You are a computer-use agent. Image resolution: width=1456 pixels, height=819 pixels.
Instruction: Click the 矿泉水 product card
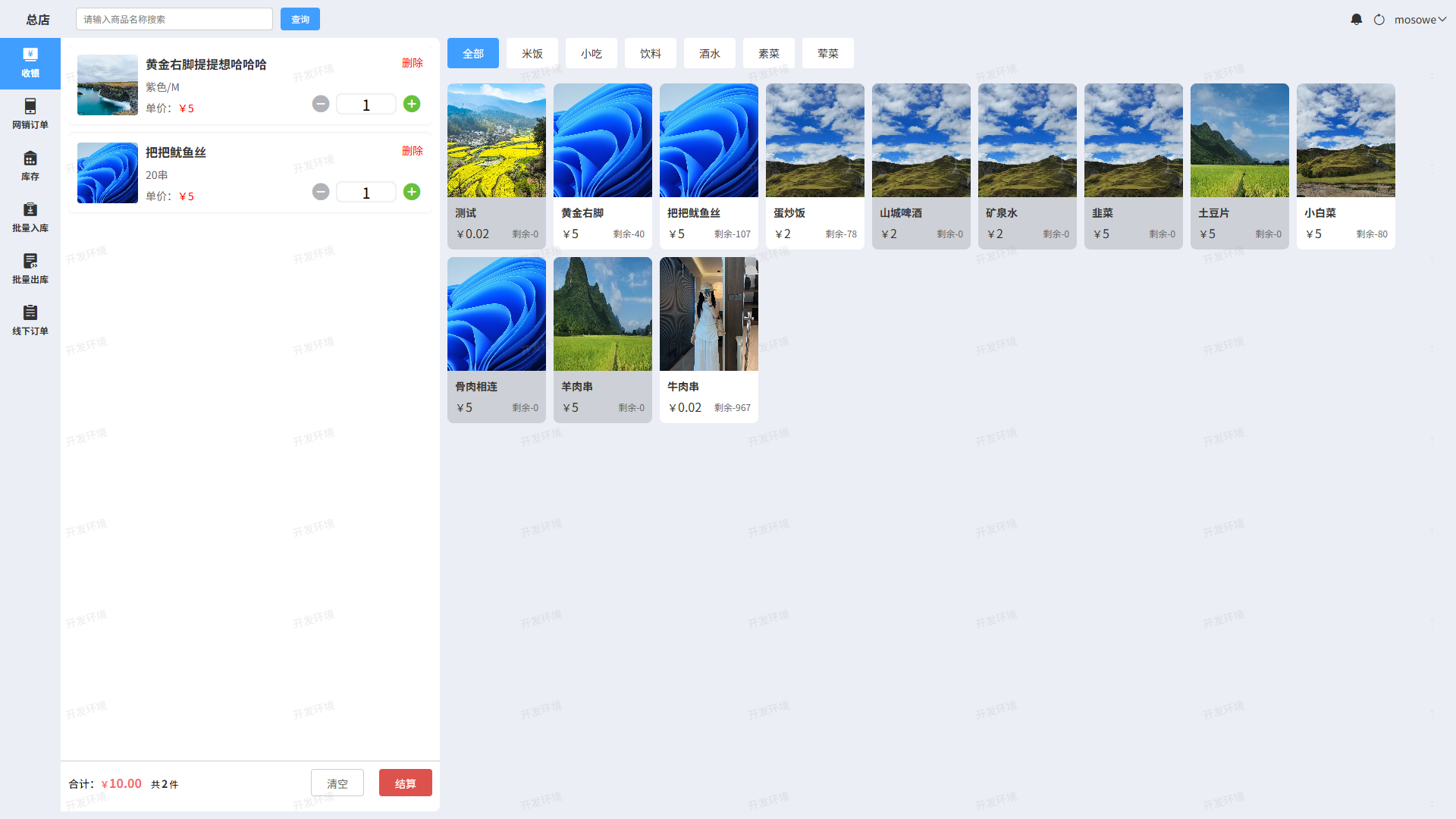(1028, 166)
